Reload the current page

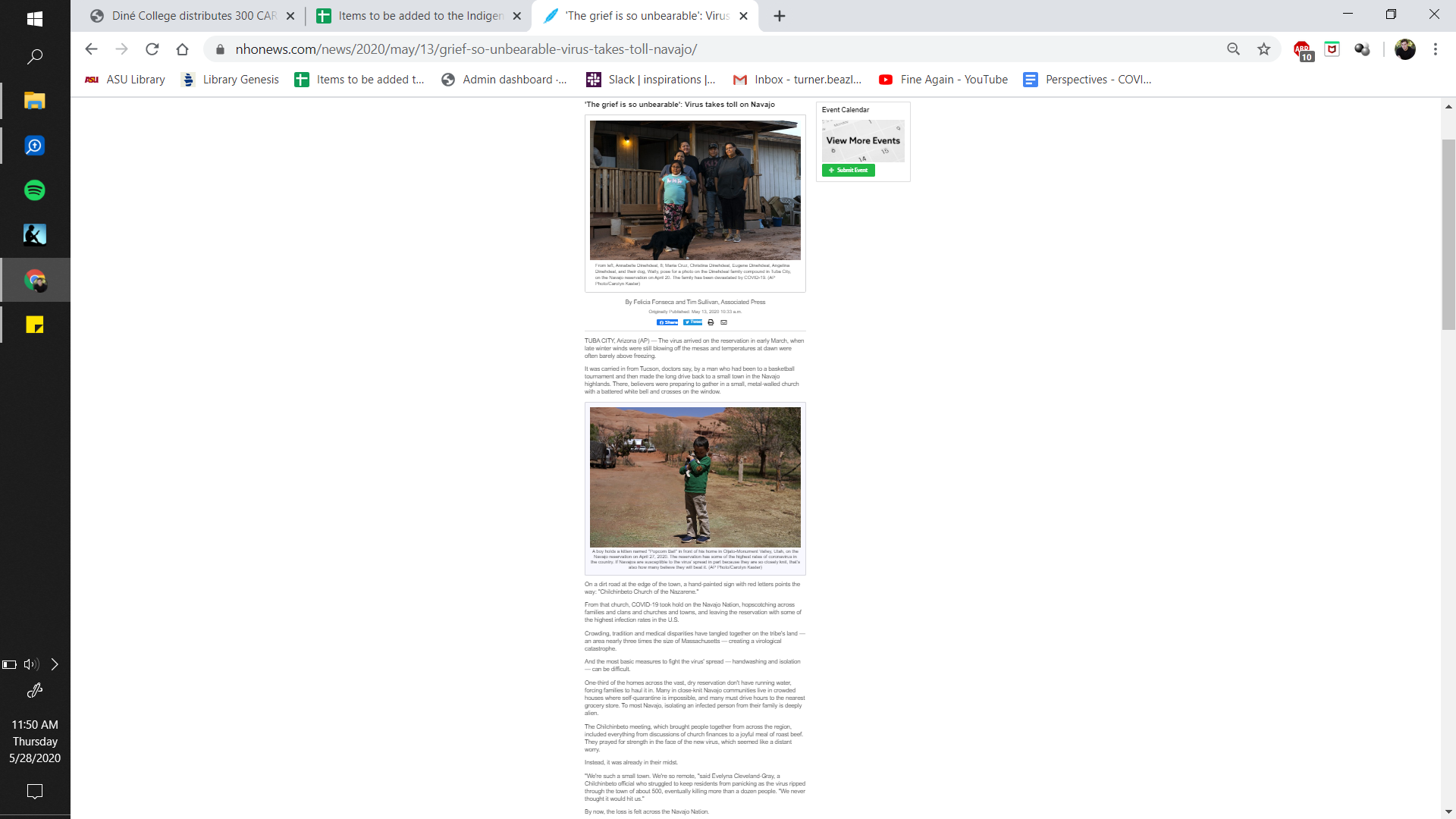(152, 49)
